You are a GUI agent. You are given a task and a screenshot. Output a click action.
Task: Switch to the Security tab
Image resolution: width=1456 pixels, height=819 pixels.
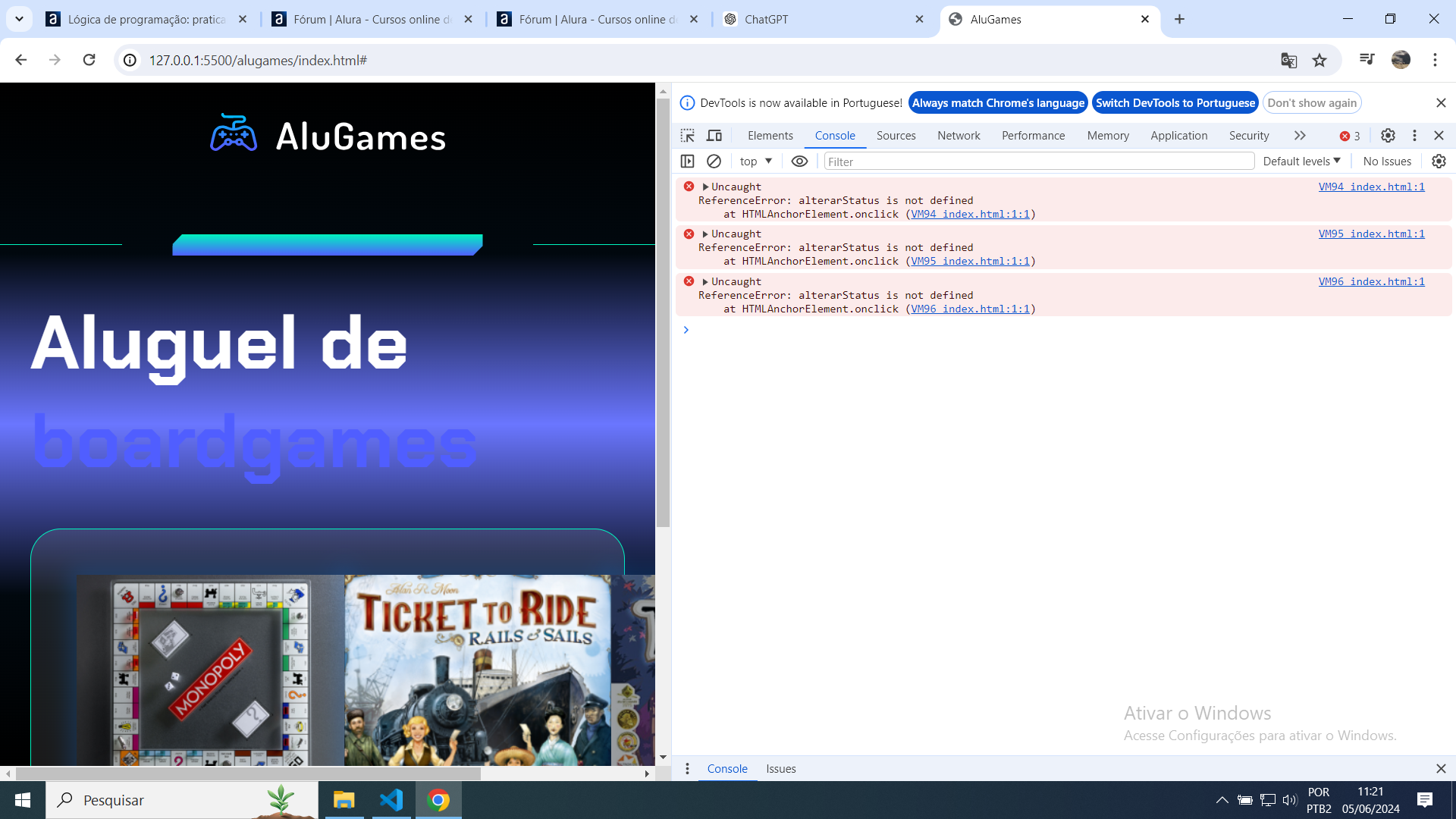(x=1249, y=136)
